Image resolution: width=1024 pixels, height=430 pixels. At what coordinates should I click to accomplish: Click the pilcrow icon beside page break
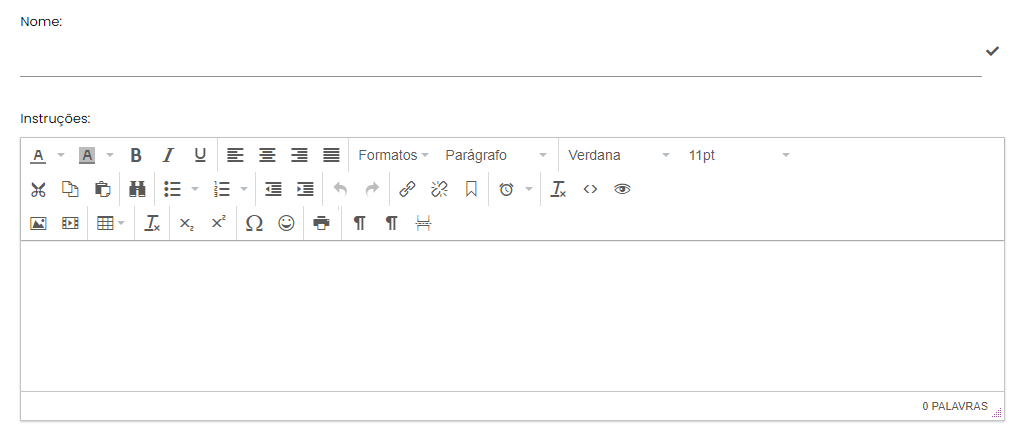[391, 223]
